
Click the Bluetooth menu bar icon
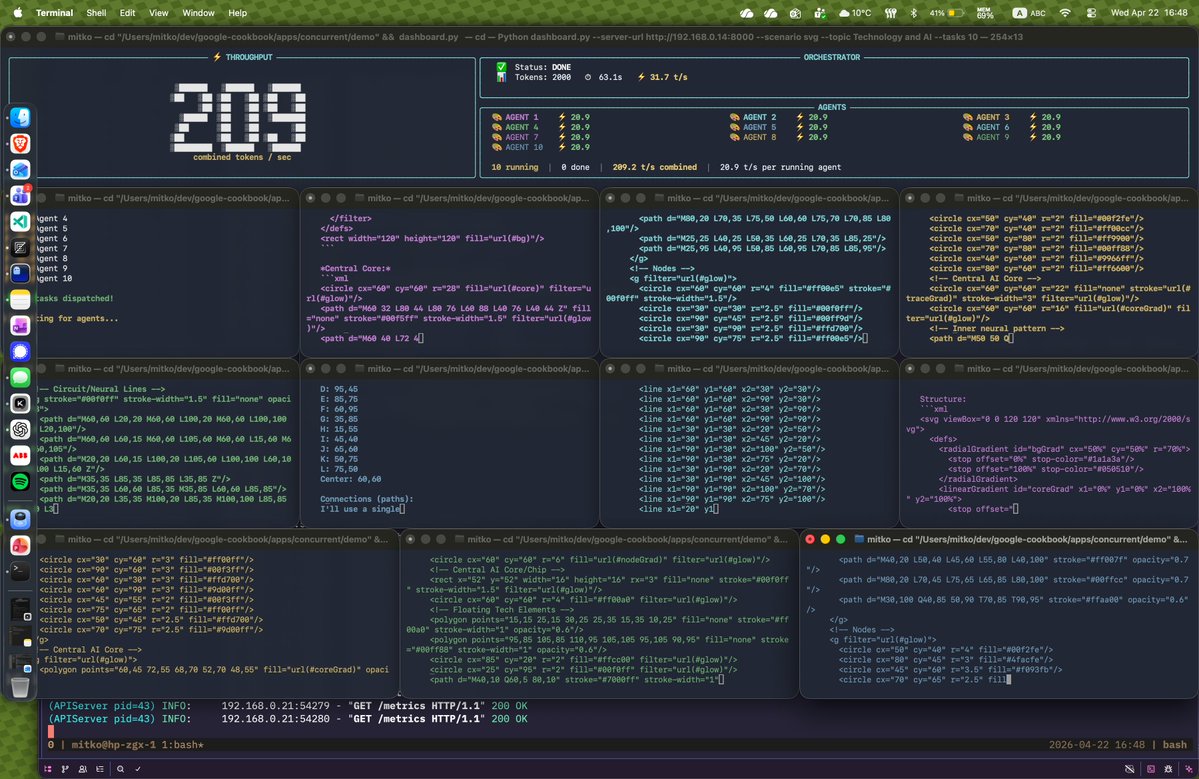913,13
